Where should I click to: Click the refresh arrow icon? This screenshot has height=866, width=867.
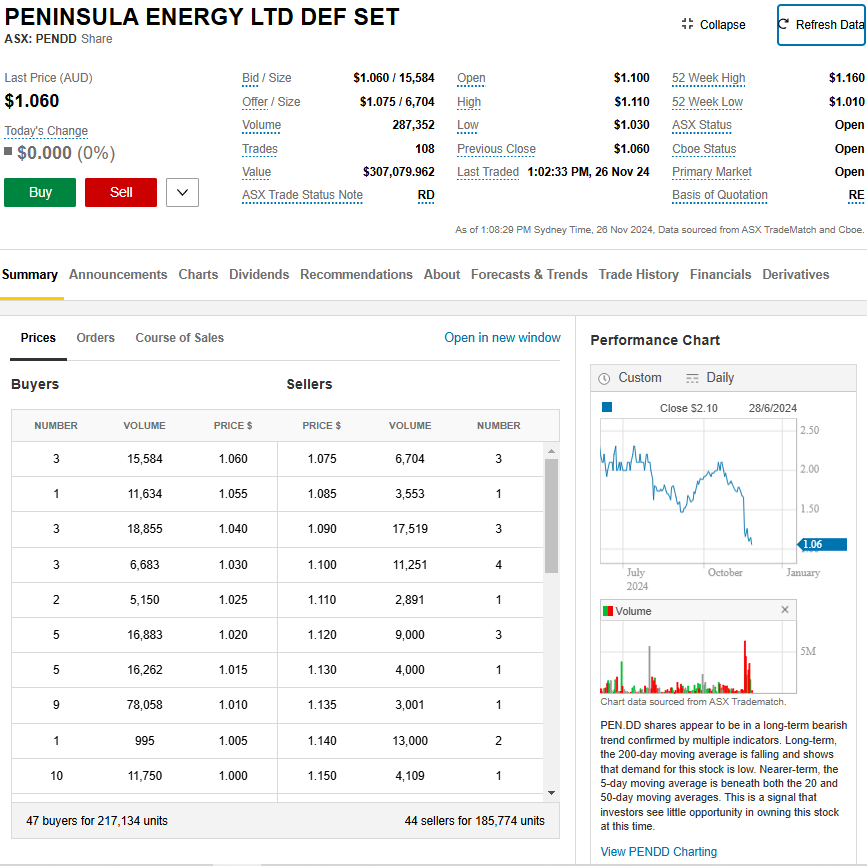[784, 24]
